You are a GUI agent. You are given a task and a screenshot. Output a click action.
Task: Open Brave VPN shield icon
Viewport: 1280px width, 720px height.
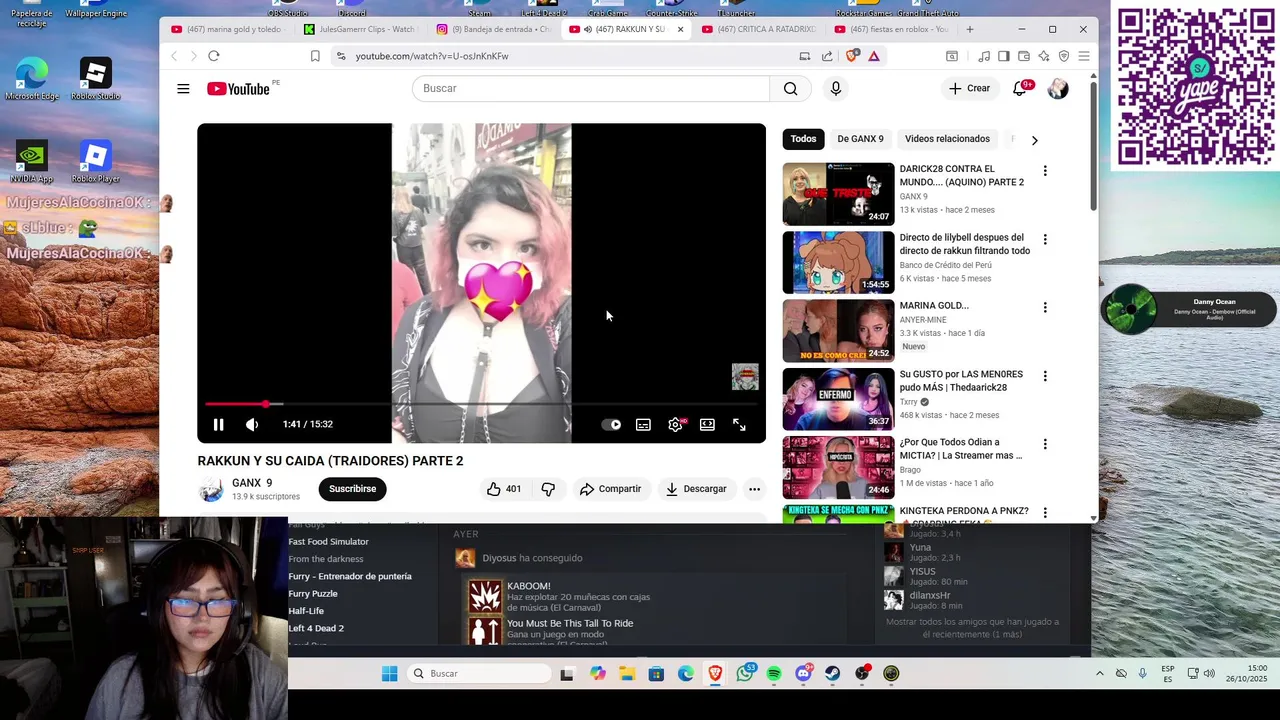[1063, 56]
